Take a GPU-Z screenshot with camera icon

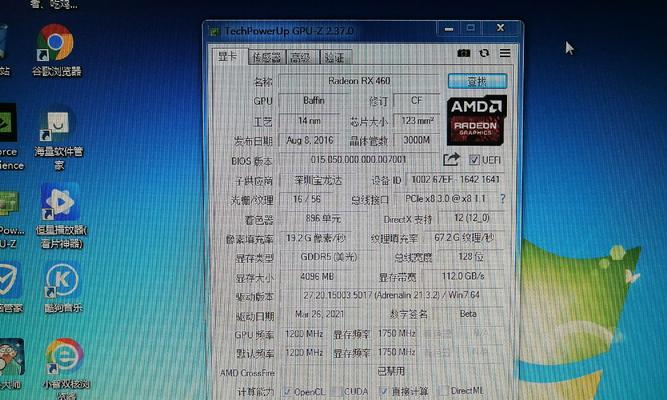(464, 53)
